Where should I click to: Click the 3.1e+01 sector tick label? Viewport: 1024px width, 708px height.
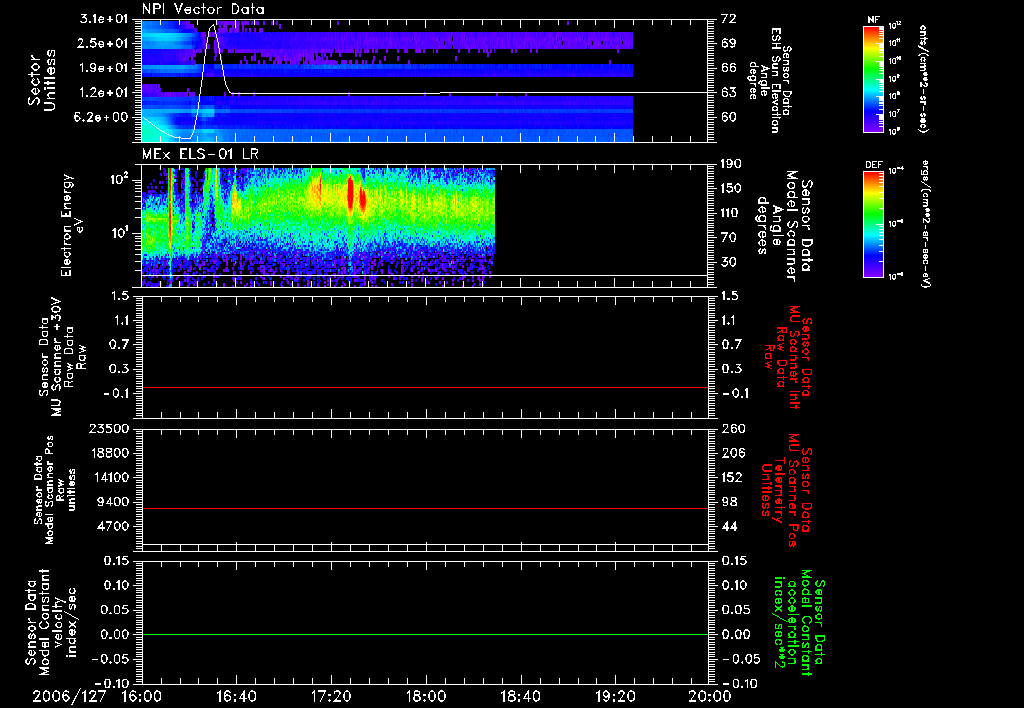click(105, 19)
